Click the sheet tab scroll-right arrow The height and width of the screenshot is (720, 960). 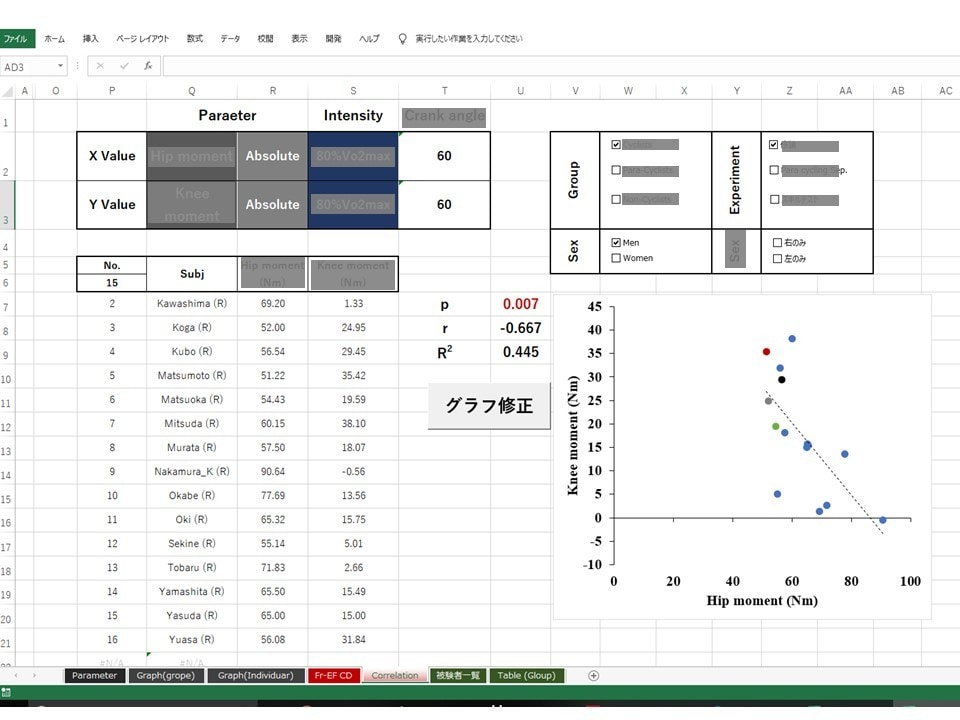34,675
